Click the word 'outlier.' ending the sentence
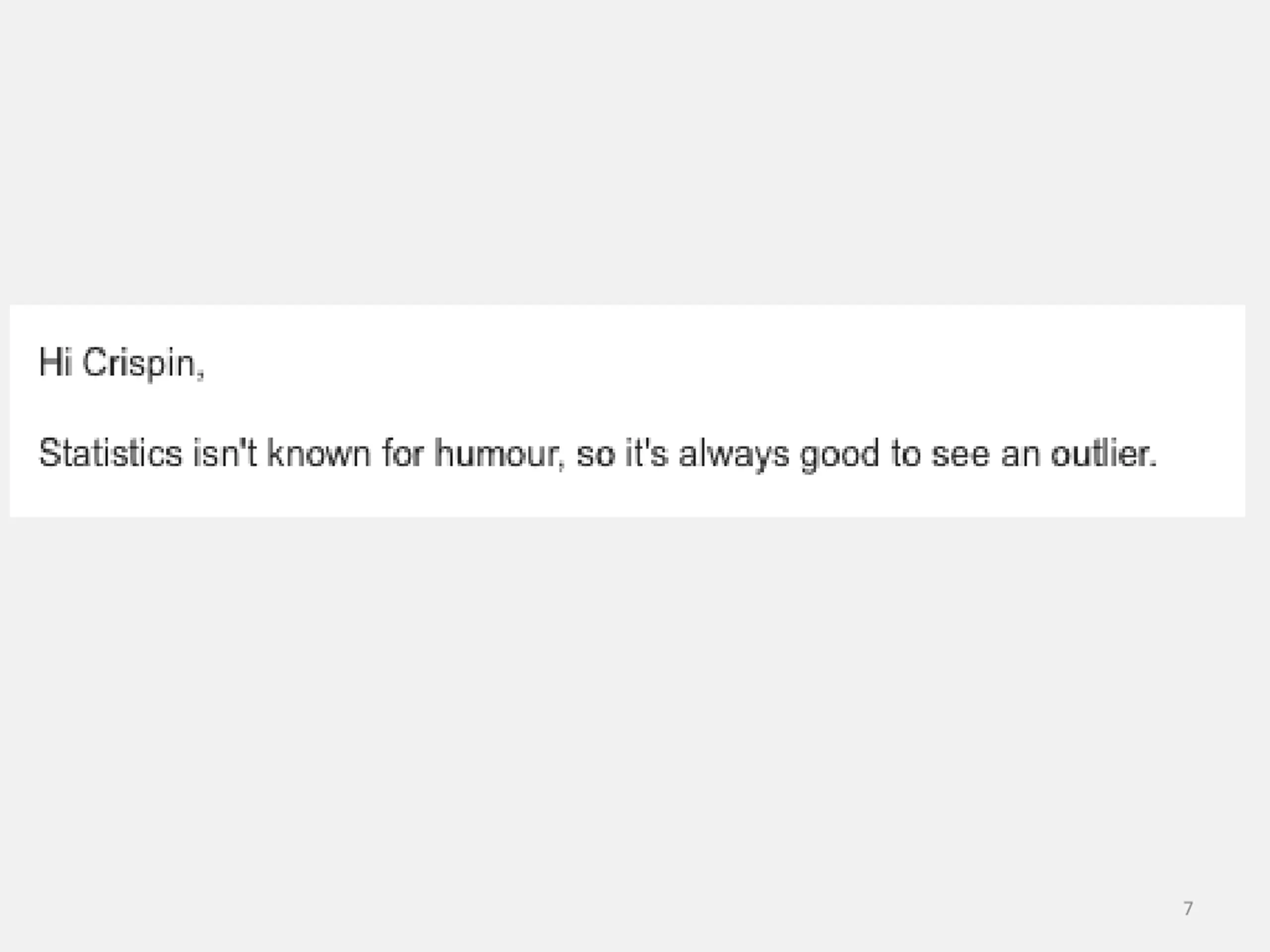1270x952 pixels. (x=1103, y=453)
